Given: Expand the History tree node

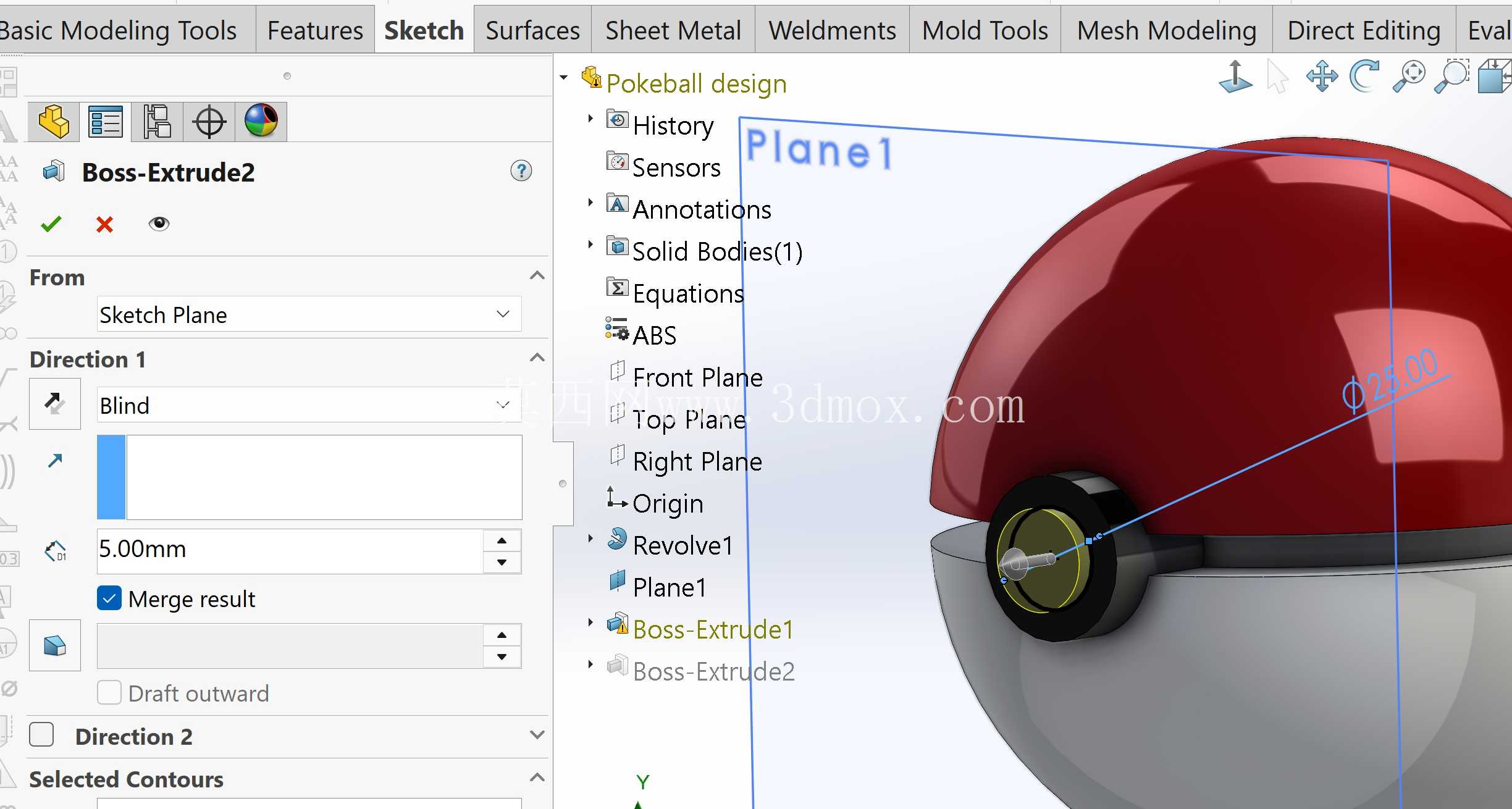Looking at the screenshot, I should (590, 119).
